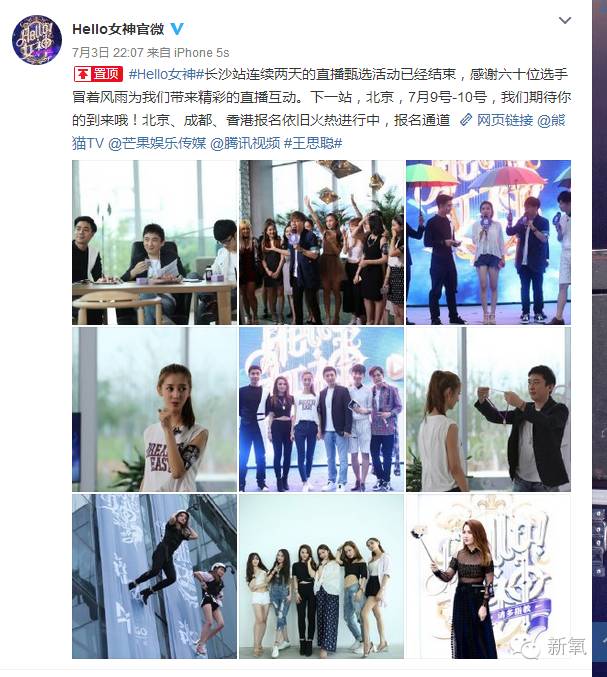Click the Hello女神 profile avatar
The image size is (607, 677).
click(37, 40)
